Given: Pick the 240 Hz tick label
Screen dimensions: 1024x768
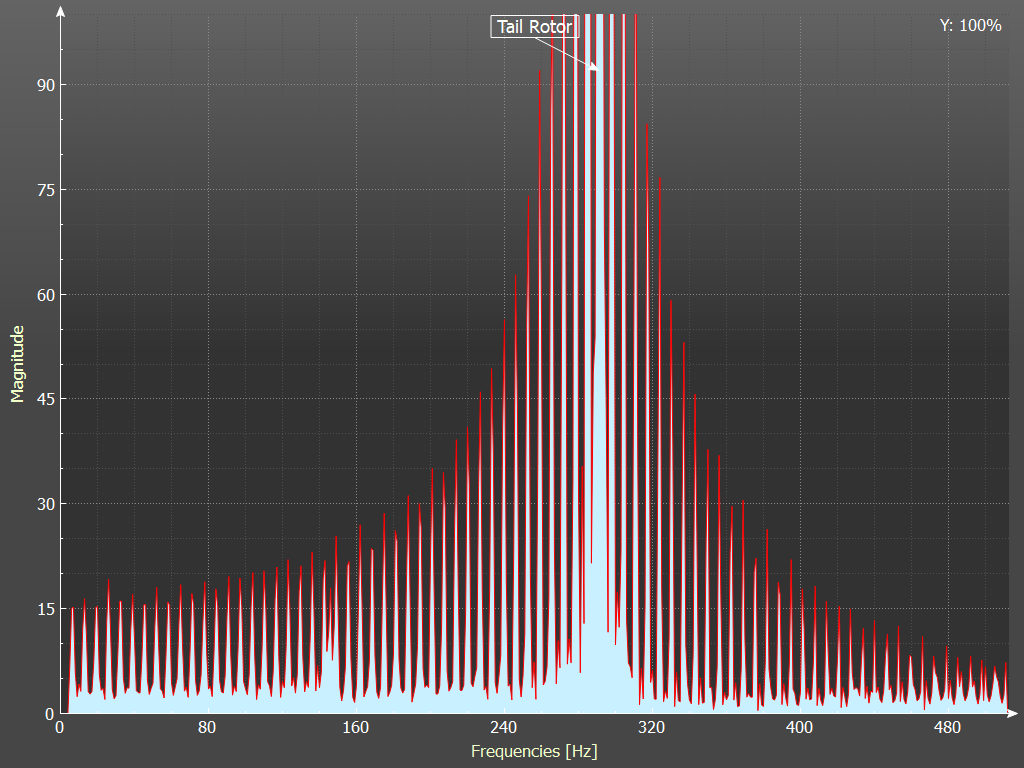Looking at the screenshot, I should pyautogui.click(x=503, y=727).
